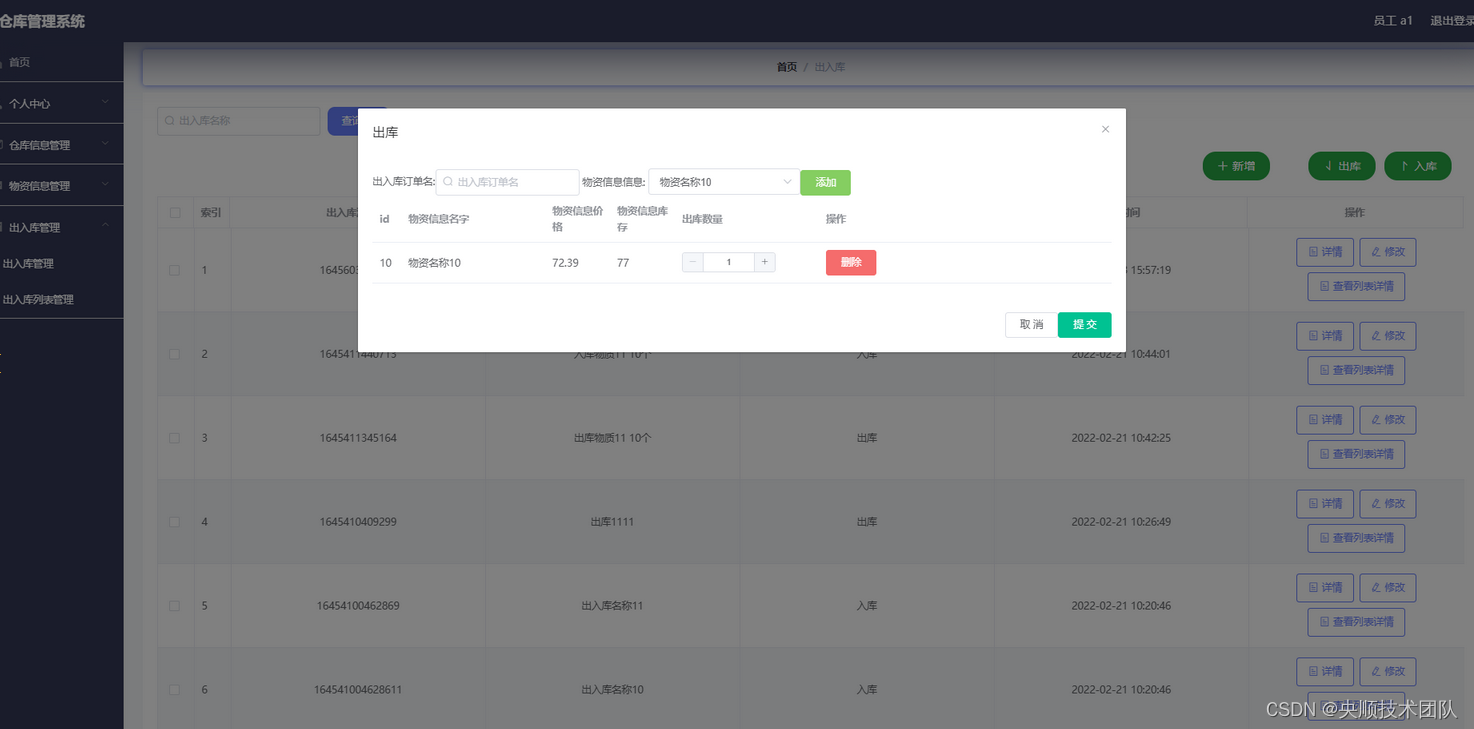1474x729 pixels.
Task: Collapse 出入库管理 menu
Action: pos(61,227)
